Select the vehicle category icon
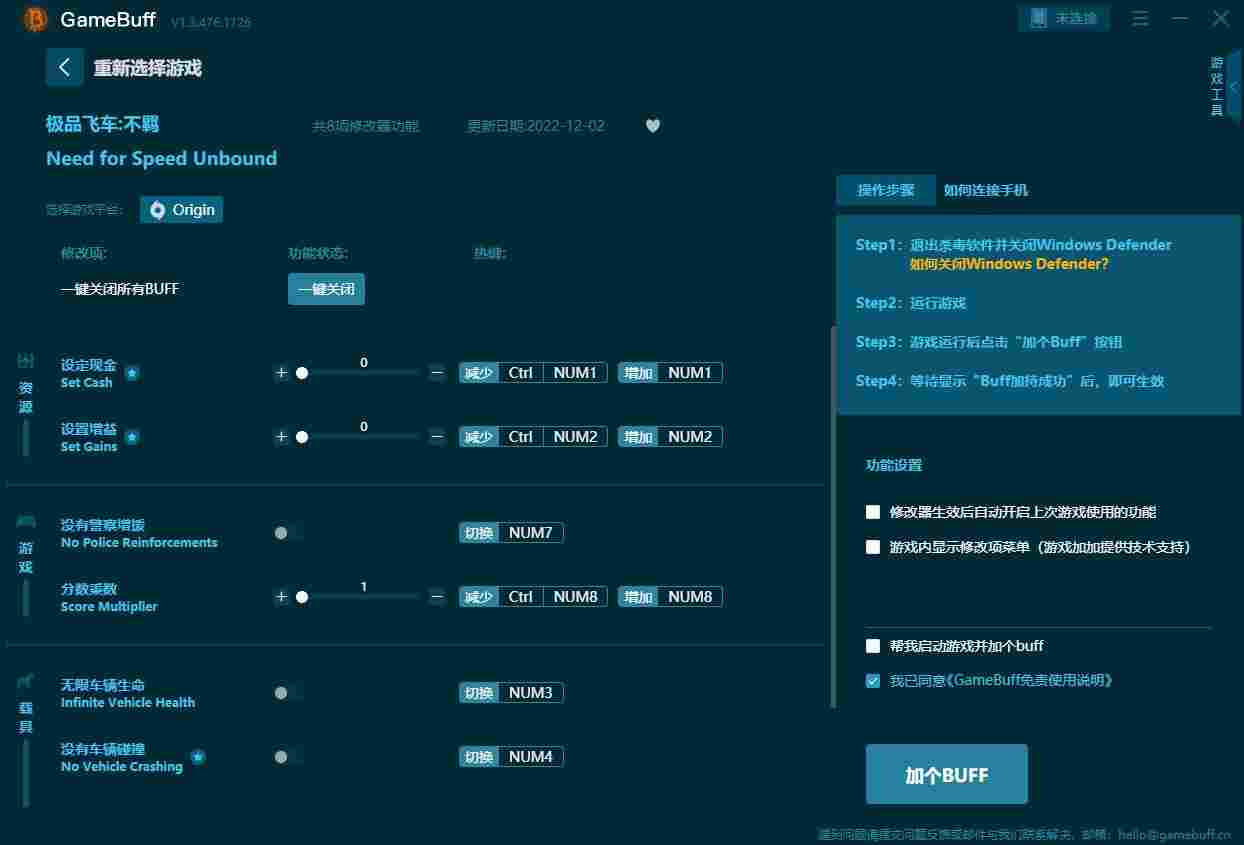The image size is (1244, 845). tap(26, 681)
